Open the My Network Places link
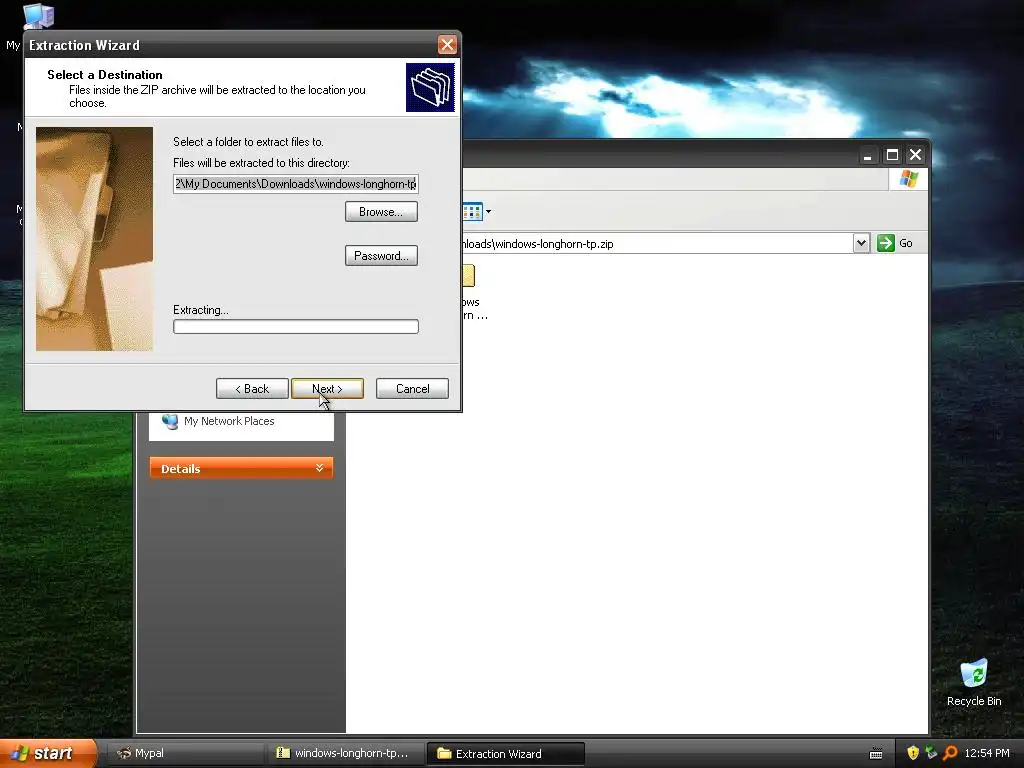 pyautogui.click(x=229, y=421)
